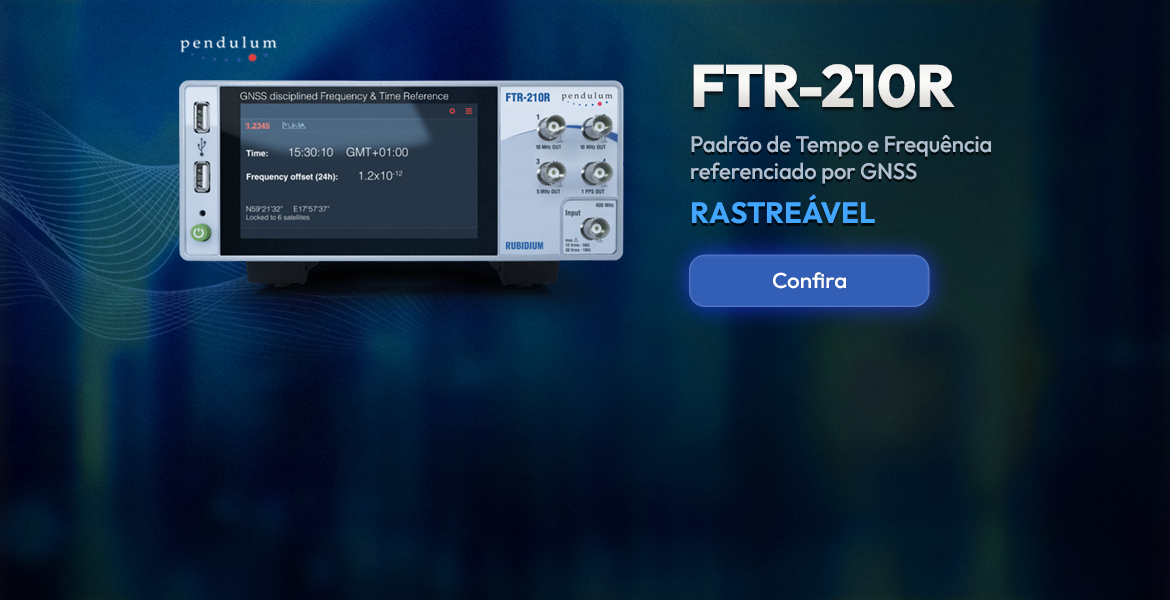Viewport: 1170px width, 600px height.
Task: Click the frequency offset value 1.2x10-12
Action: pos(380,176)
